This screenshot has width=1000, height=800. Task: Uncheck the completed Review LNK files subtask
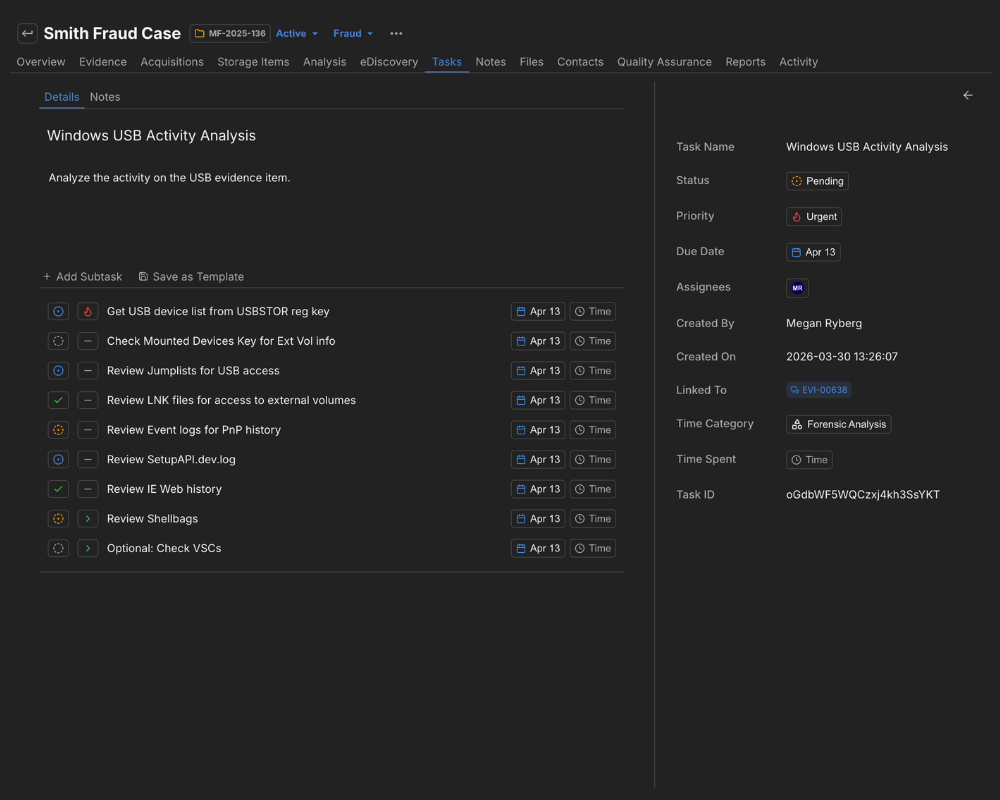point(58,400)
